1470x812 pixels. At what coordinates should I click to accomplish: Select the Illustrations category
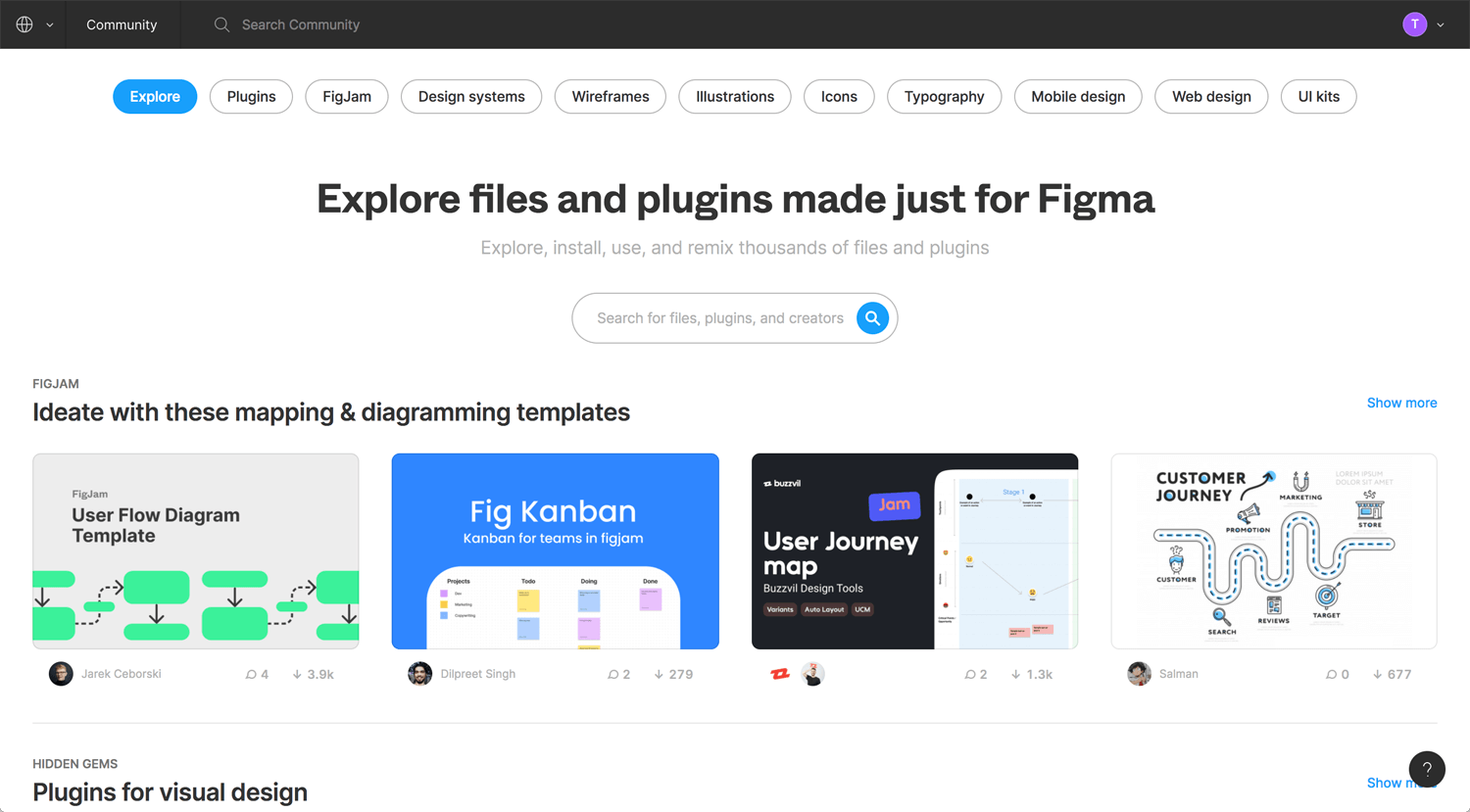click(x=735, y=96)
